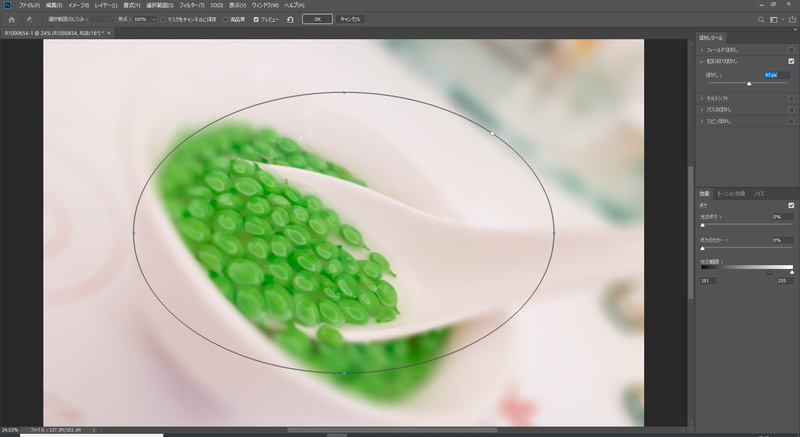Collapse the 虹彩絞りぼかし section
The image size is (800, 437).
702,61
